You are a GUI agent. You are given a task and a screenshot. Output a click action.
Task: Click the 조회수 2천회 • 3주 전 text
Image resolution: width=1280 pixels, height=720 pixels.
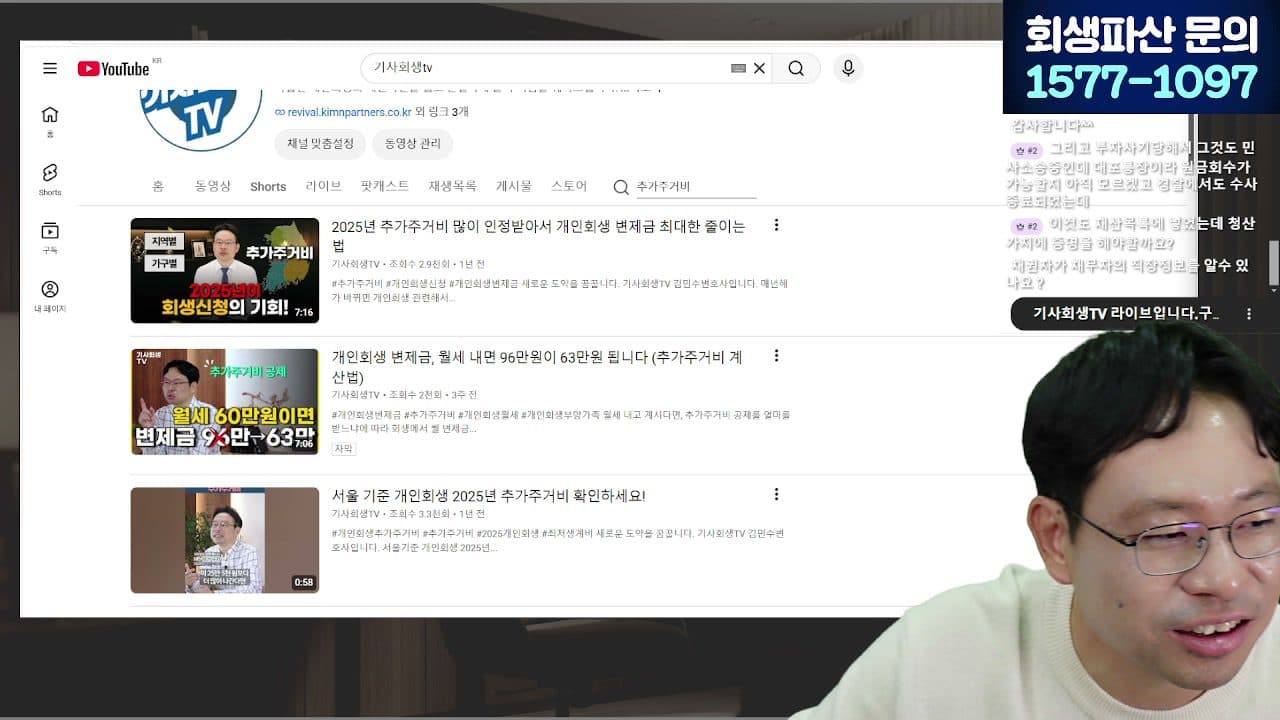pyautogui.click(x=433, y=395)
